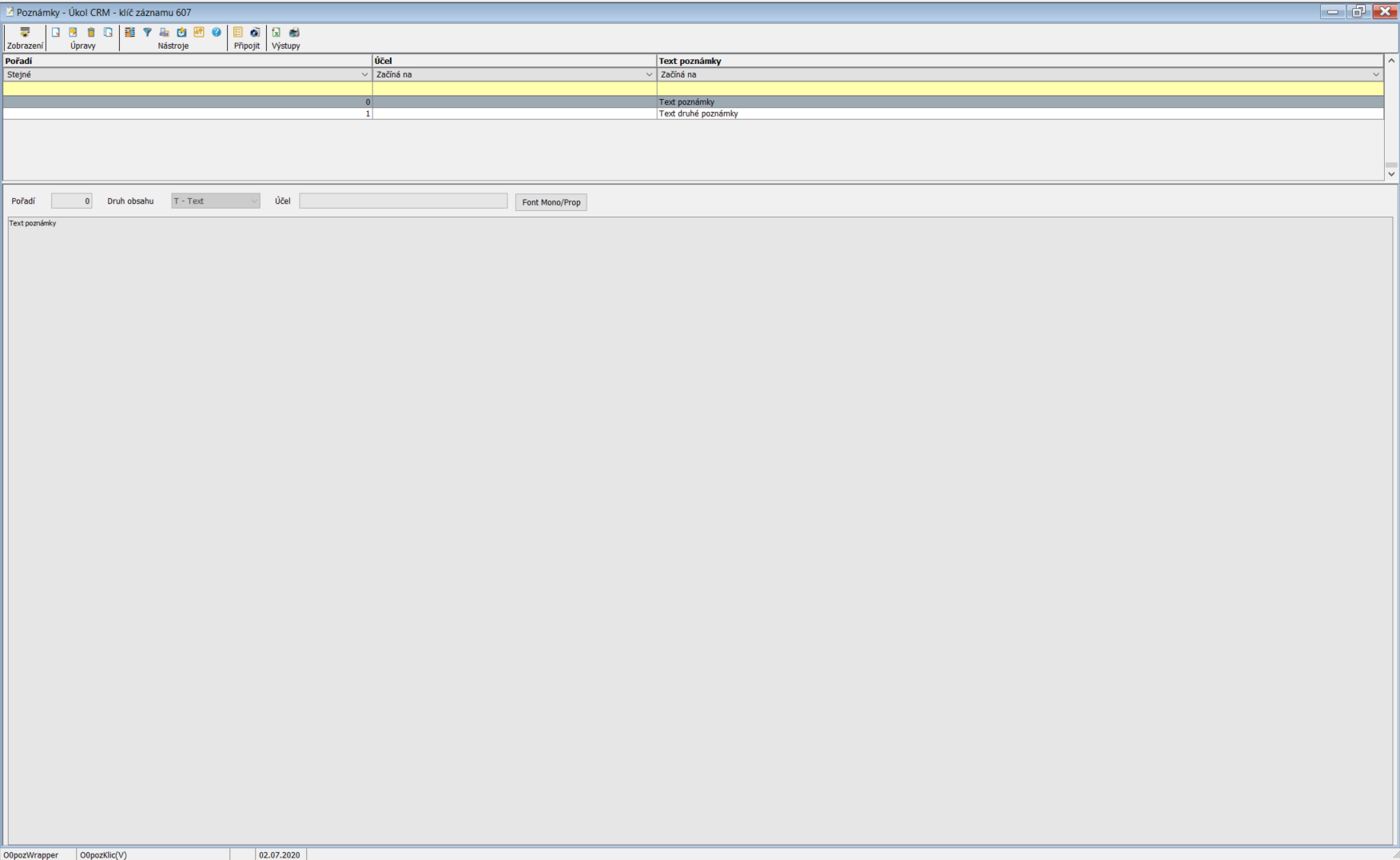Viewport: 1400px width, 860px height.
Task: Open the Druh obsahu dropdown
Action: pos(253,201)
